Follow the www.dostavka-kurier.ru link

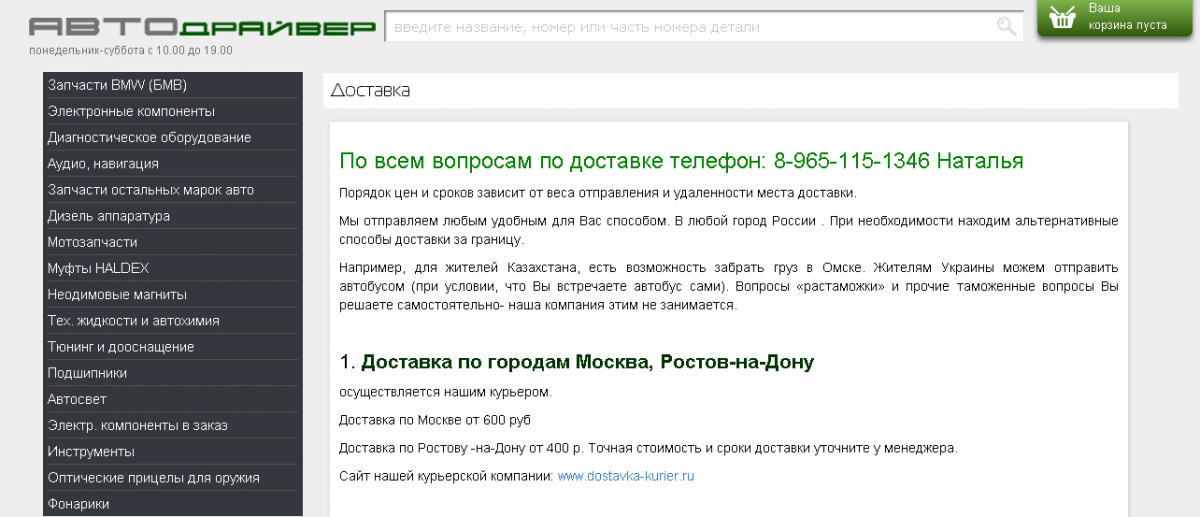(626, 476)
